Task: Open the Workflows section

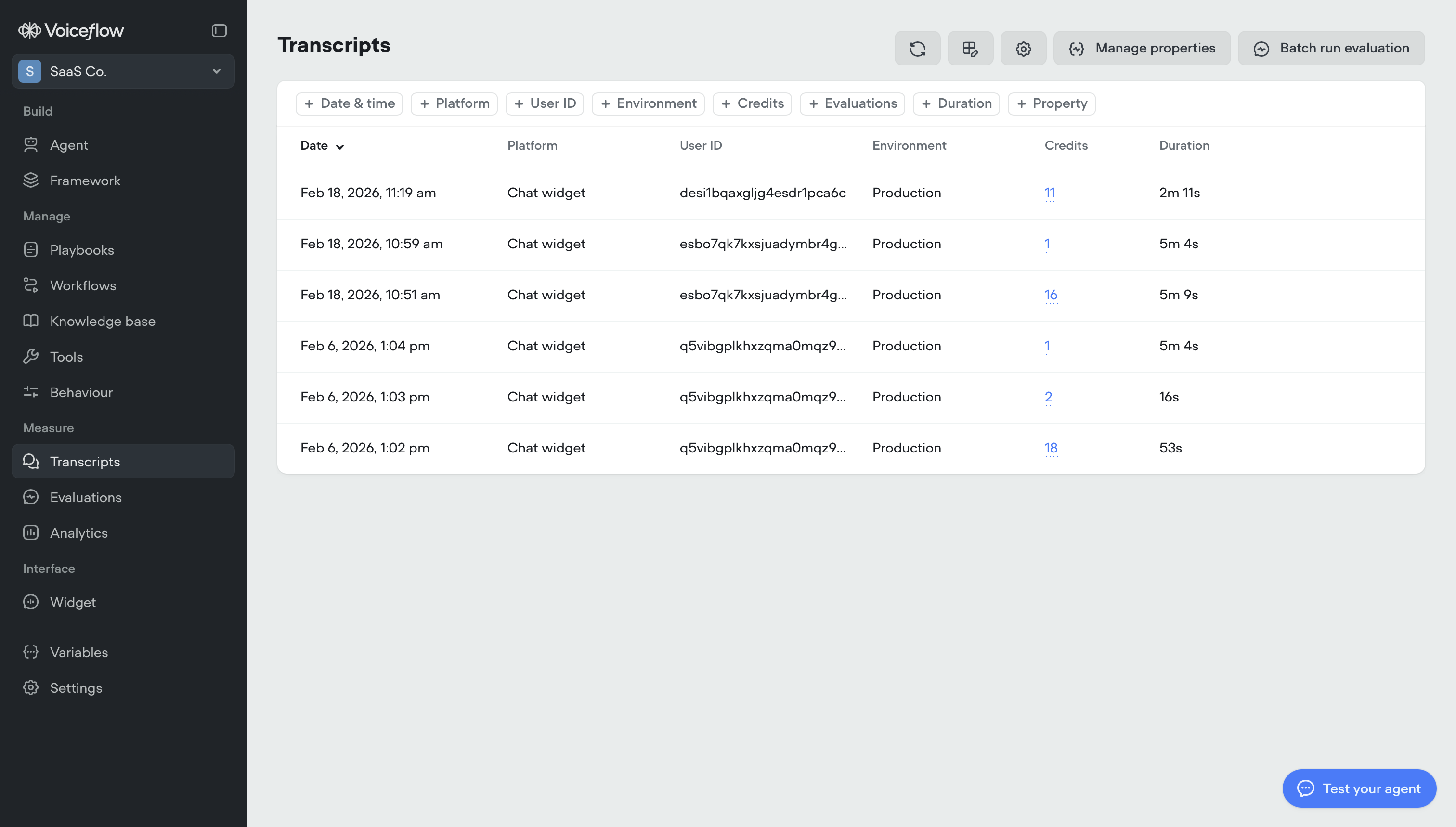Action: click(83, 285)
